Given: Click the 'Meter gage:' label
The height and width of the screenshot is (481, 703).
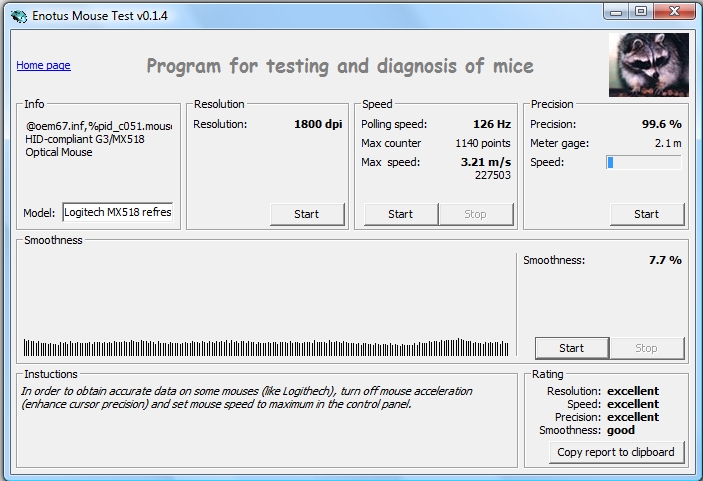Looking at the screenshot, I should tap(560, 143).
